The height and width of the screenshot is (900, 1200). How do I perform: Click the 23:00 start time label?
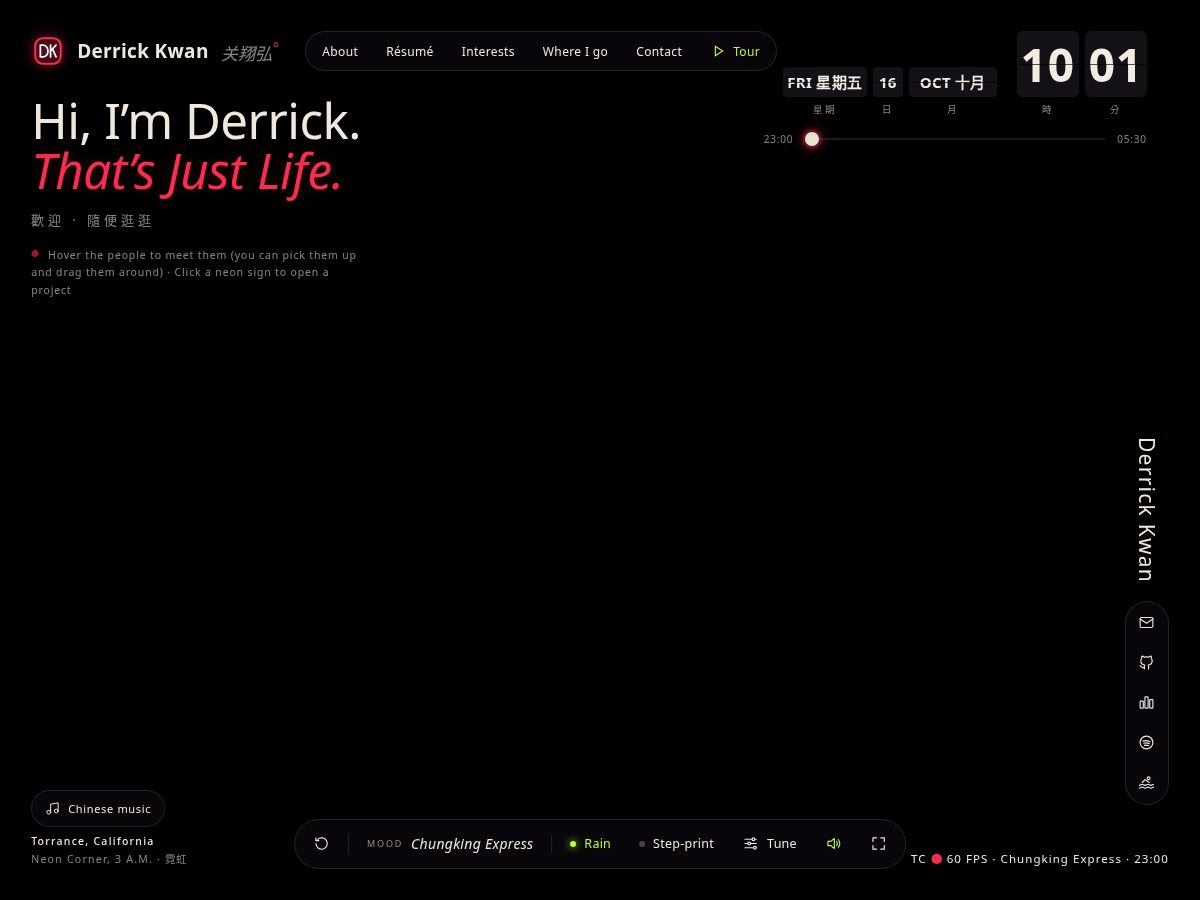[x=778, y=139]
